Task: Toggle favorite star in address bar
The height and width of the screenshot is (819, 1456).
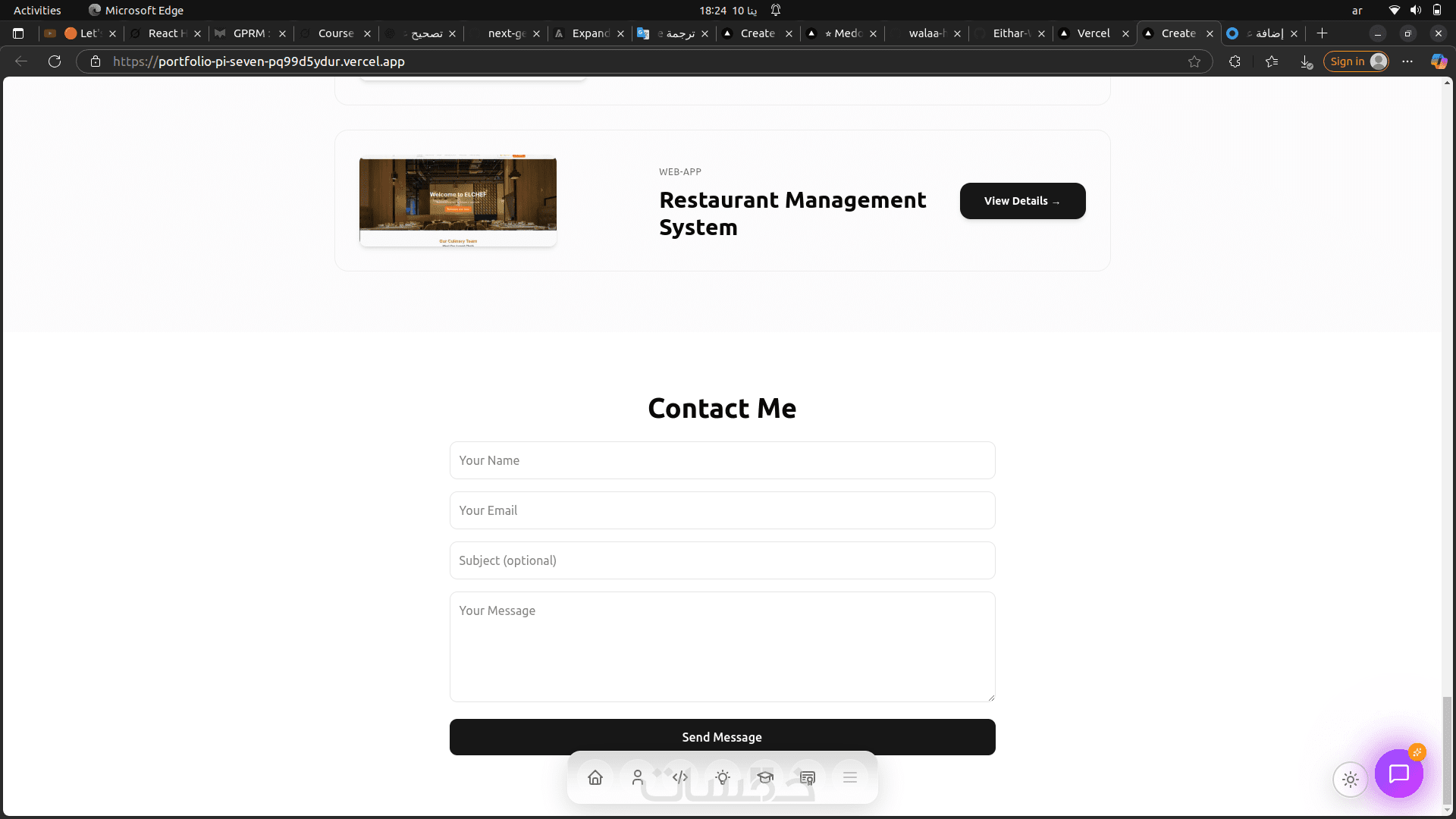Action: click(x=1194, y=61)
